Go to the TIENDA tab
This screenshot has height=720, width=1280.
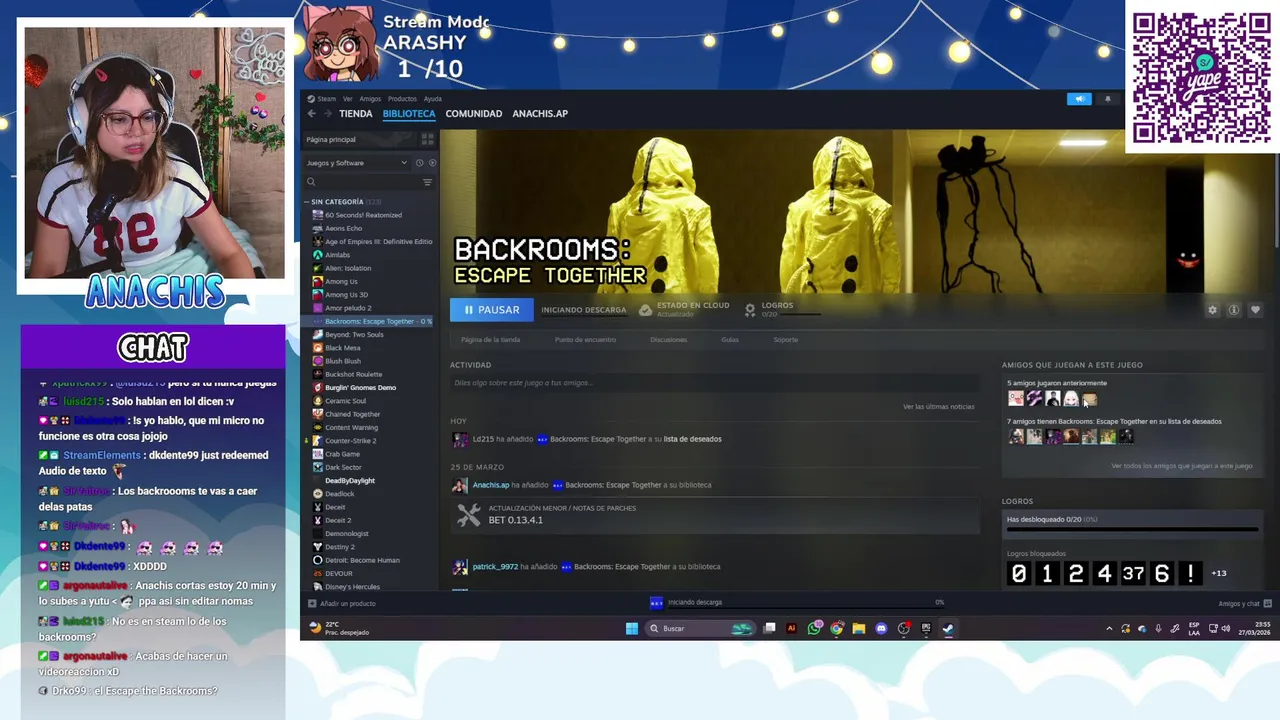356,114
